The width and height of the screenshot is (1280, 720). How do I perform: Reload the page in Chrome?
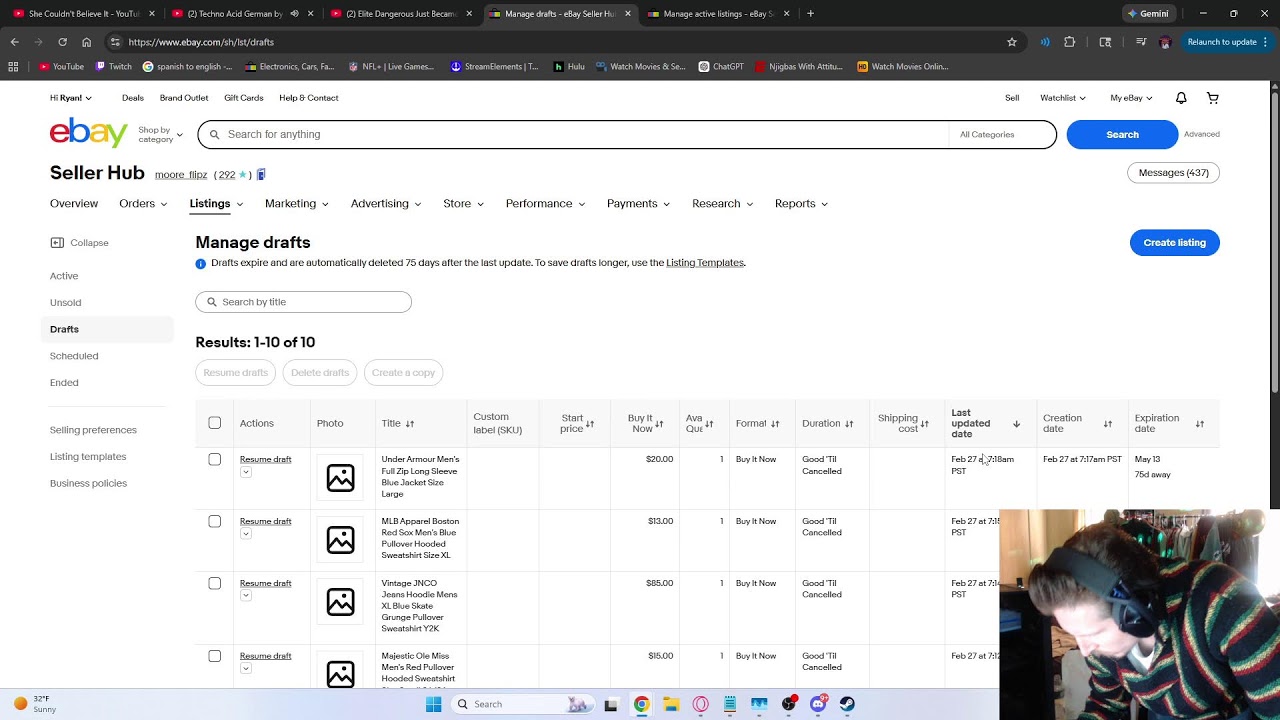[62, 42]
